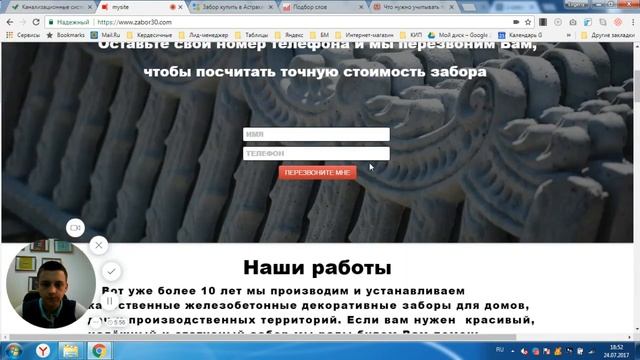Toggle the recorder camera button
The width and height of the screenshot is (640, 360).
pyautogui.click(x=76, y=228)
